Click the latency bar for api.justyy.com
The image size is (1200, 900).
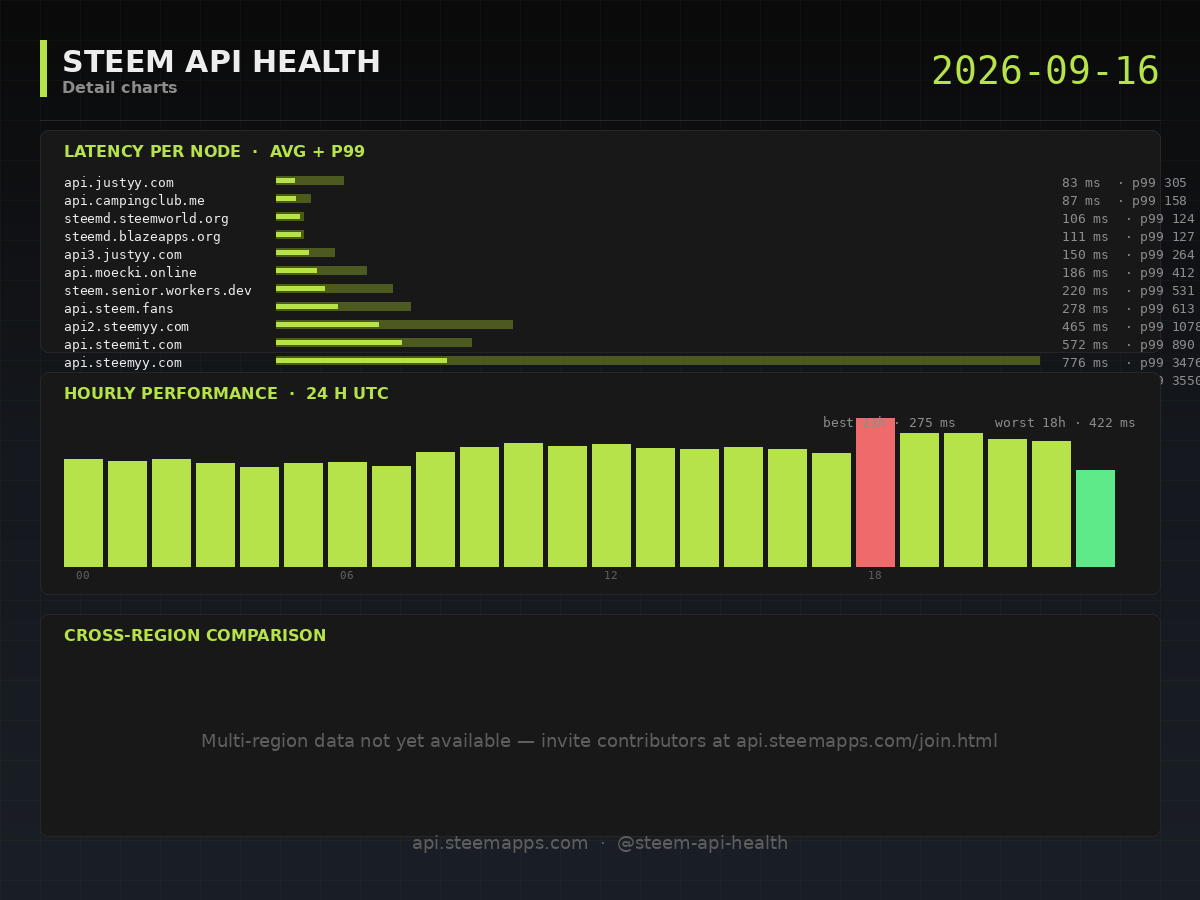tap(310, 181)
